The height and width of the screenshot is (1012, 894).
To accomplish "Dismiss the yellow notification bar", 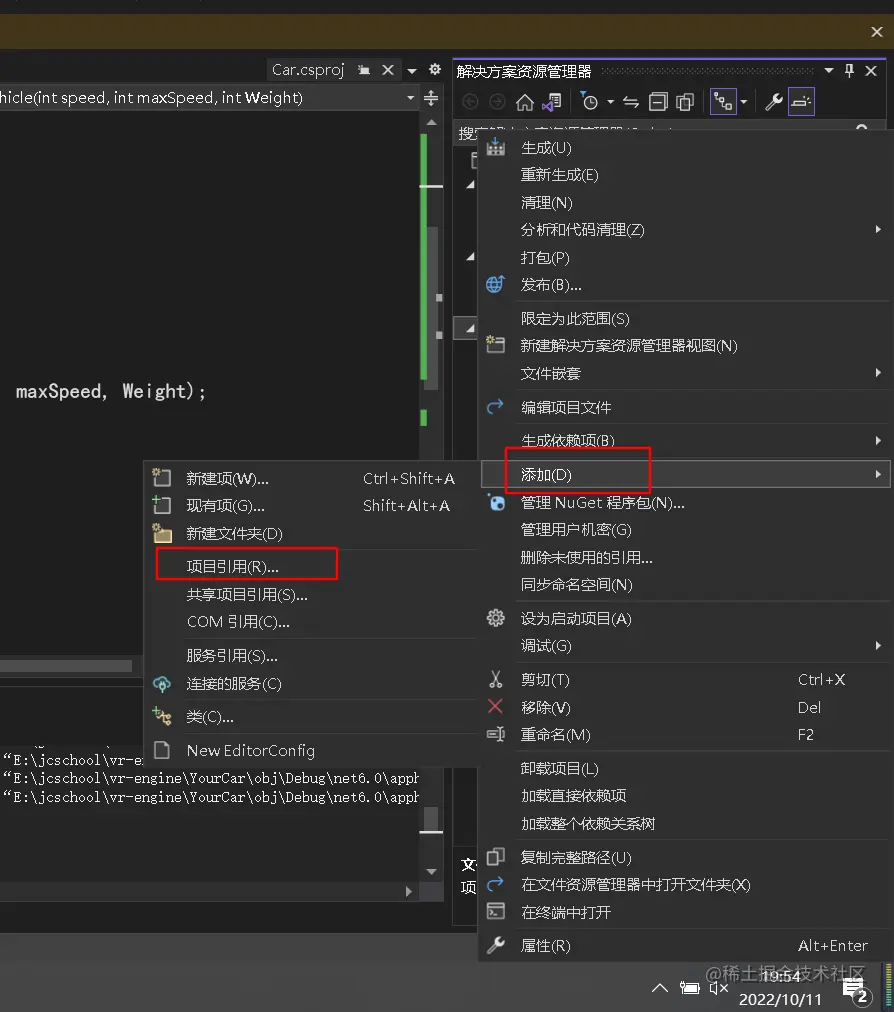I will [x=877, y=32].
